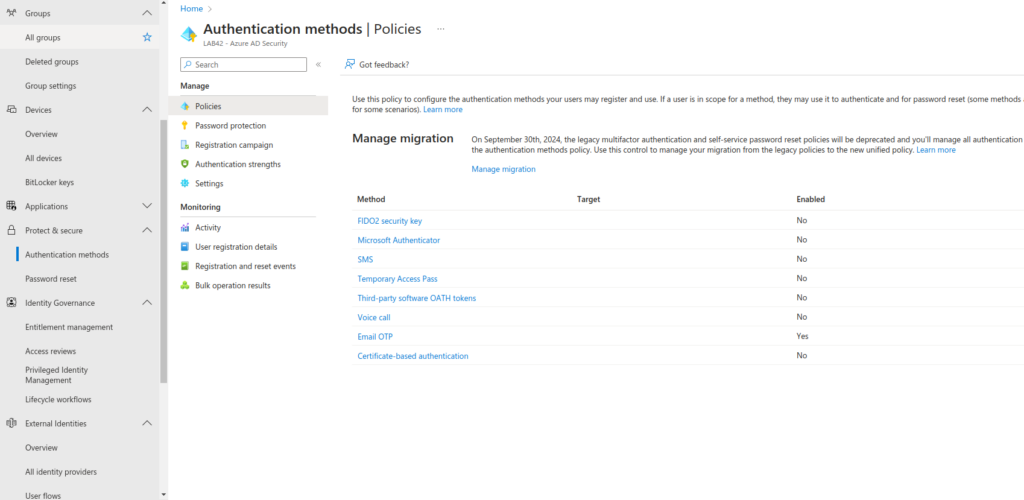The height and width of the screenshot is (500, 1024).
Task: Click the Got feedback person icon
Action: [350, 64]
